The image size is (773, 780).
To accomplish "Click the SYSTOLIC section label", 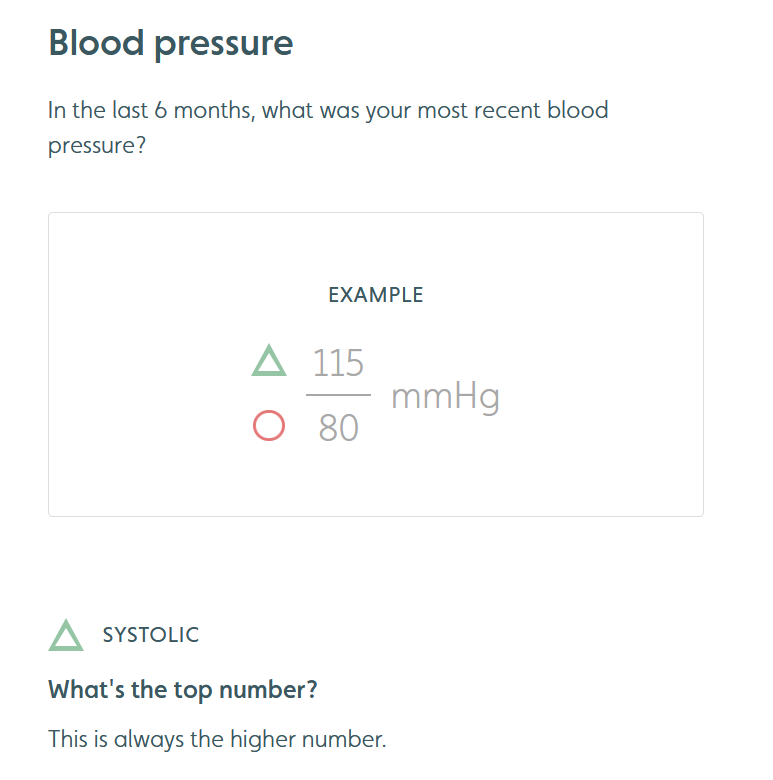I will coord(151,635).
